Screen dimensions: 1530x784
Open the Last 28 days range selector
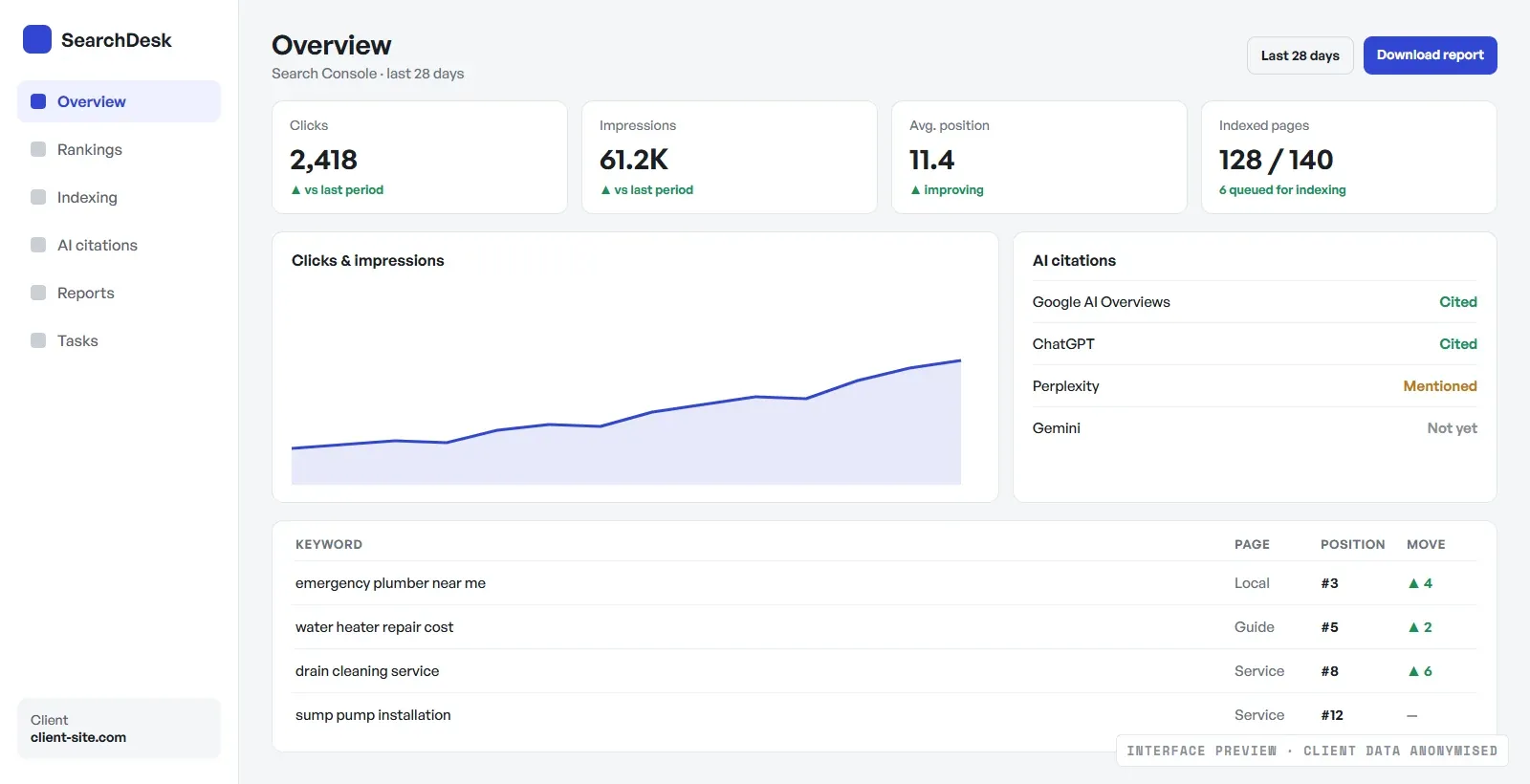(x=1300, y=55)
